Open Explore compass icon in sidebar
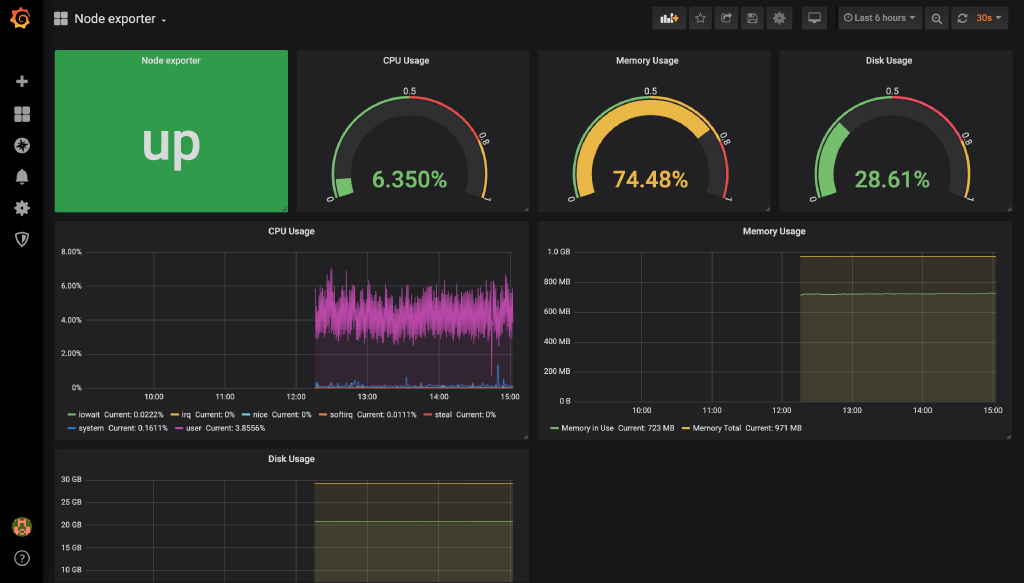 click(x=22, y=146)
